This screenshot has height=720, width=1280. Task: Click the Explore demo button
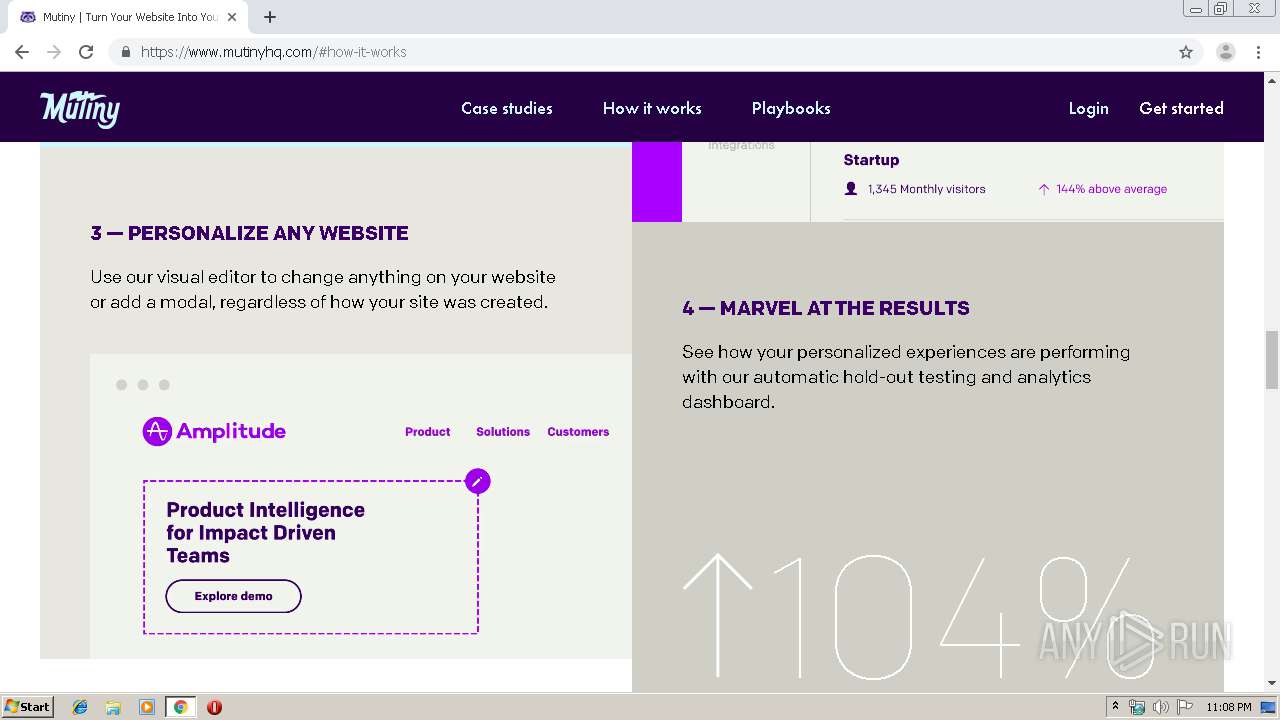pyautogui.click(x=233, y=596)
